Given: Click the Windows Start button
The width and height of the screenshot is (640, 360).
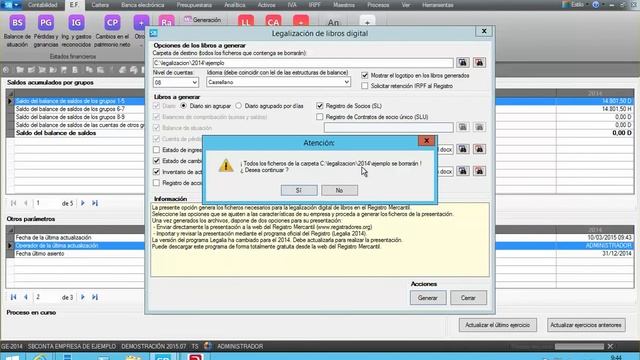Looking at the screenshot, I should (11, 357).
